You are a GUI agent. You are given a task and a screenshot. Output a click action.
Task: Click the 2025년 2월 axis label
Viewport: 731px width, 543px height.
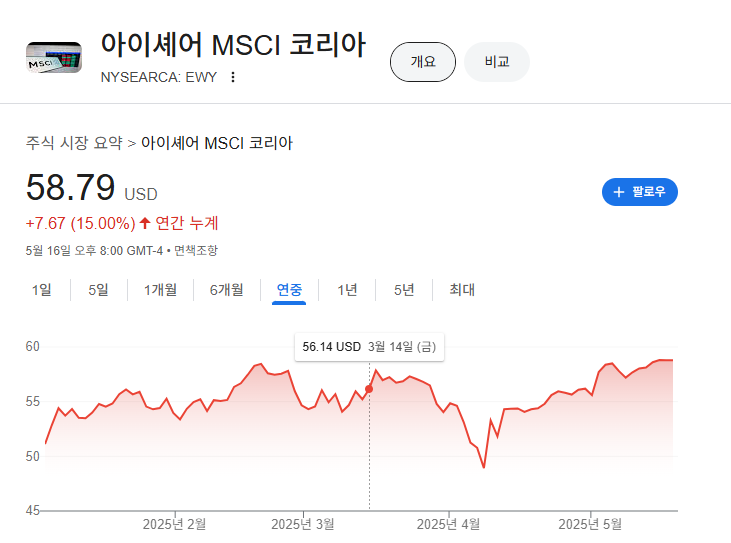point(174,524)
